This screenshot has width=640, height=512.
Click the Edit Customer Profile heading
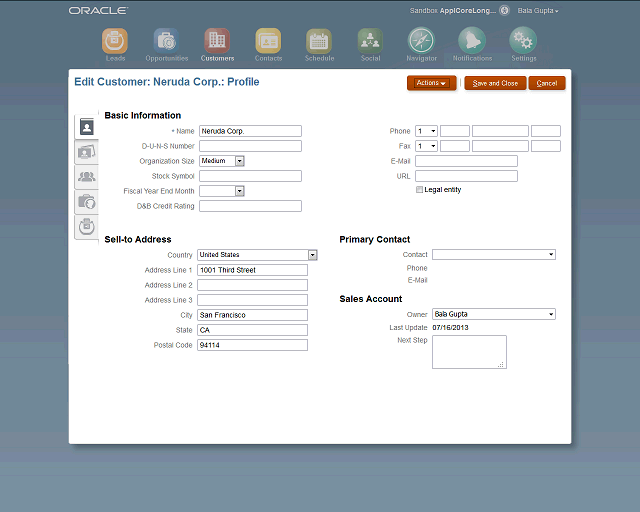[167, 82]
